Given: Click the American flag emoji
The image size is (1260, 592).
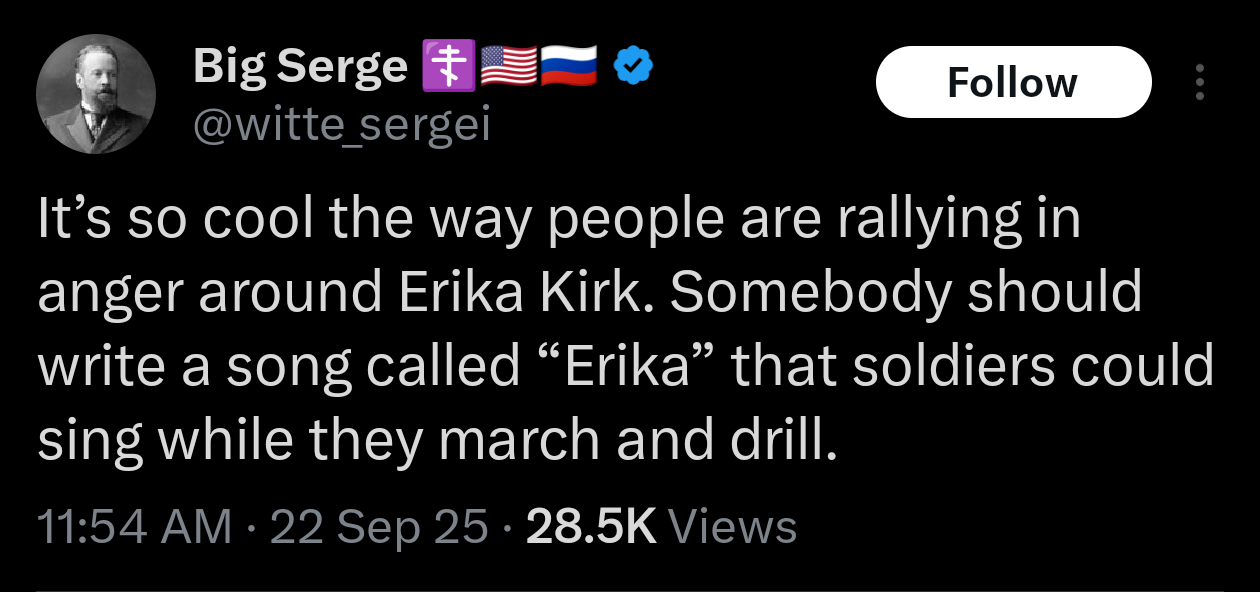Looking at the screenshot, I should click(509, 66).
